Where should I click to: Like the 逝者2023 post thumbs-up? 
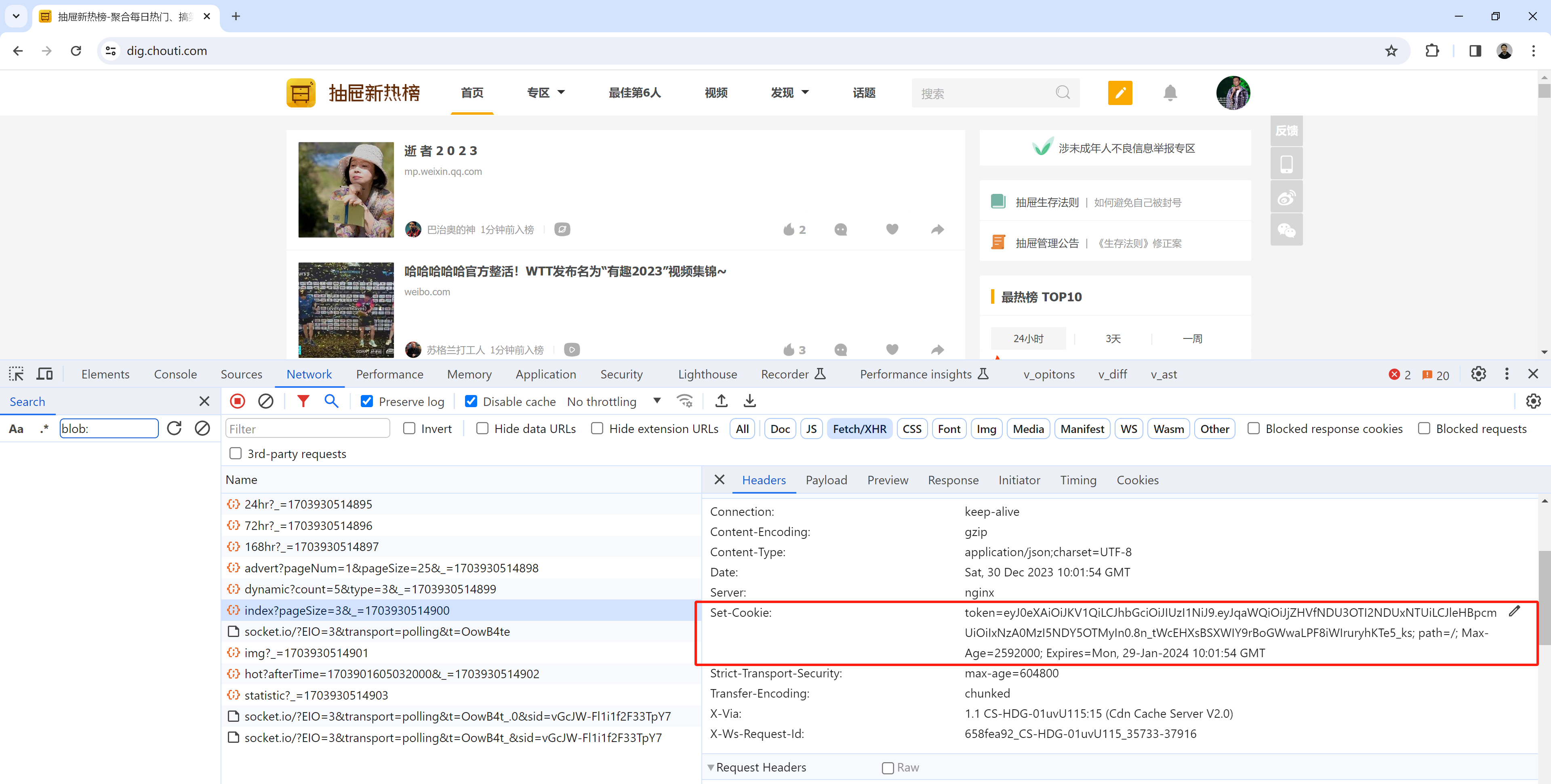click(x=789, y=229)
